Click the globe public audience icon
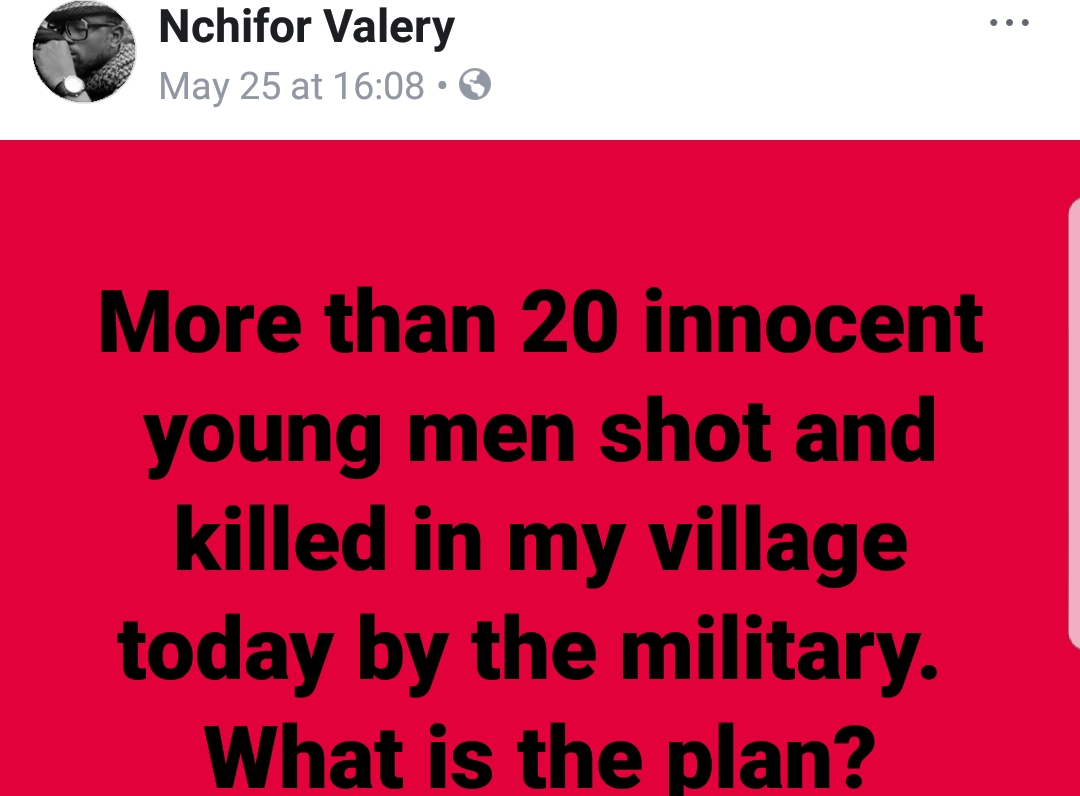 click(x=475, y=86)
